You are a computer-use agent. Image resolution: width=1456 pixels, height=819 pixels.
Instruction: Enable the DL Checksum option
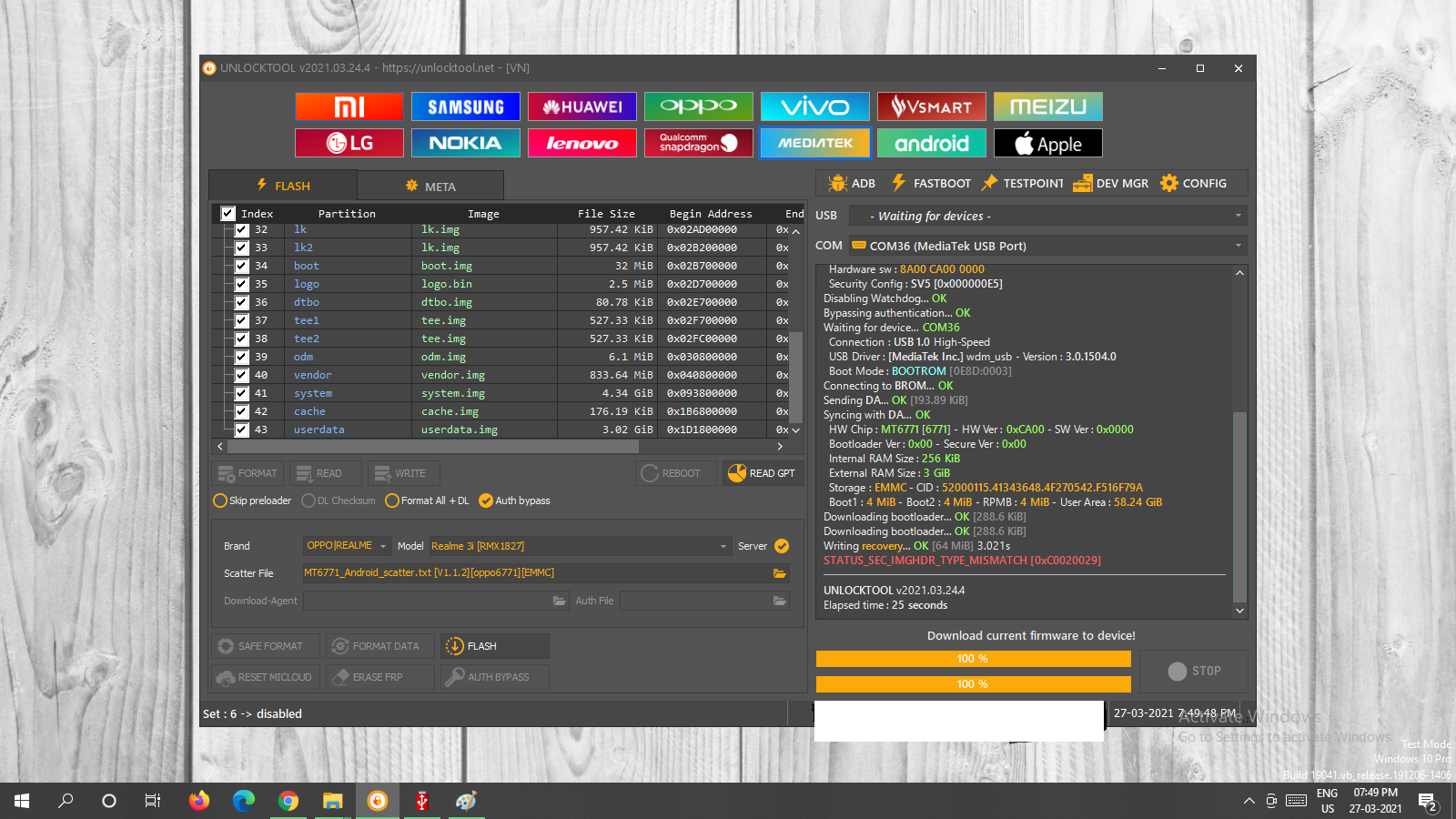pyautogui.click(x=339, y=500)
